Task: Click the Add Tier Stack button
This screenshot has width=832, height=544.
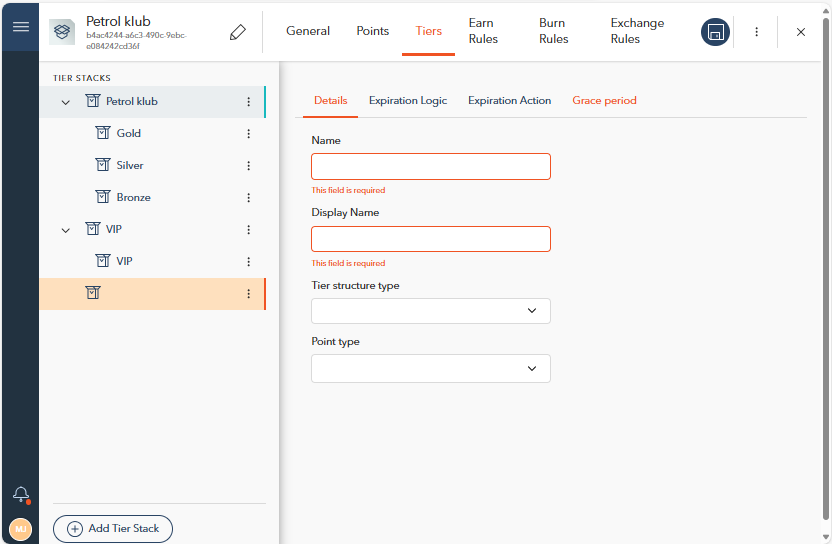Action: (x=112, y=529)
